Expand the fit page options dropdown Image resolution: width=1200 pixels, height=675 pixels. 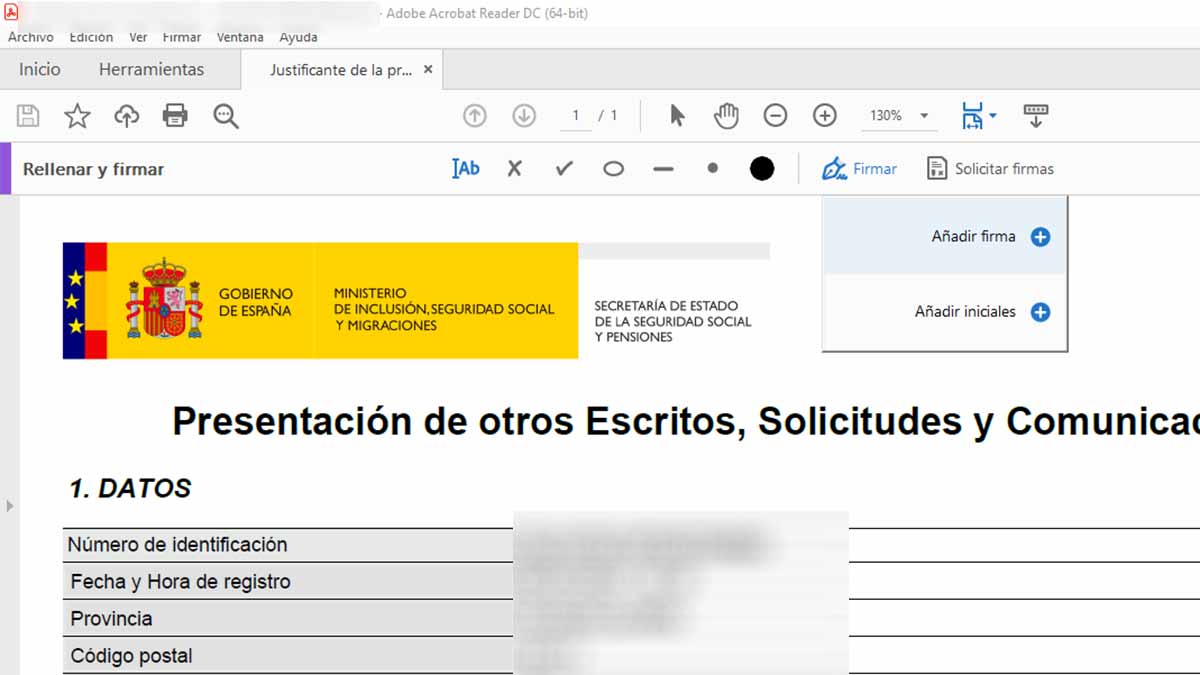[x=992, y=116]
